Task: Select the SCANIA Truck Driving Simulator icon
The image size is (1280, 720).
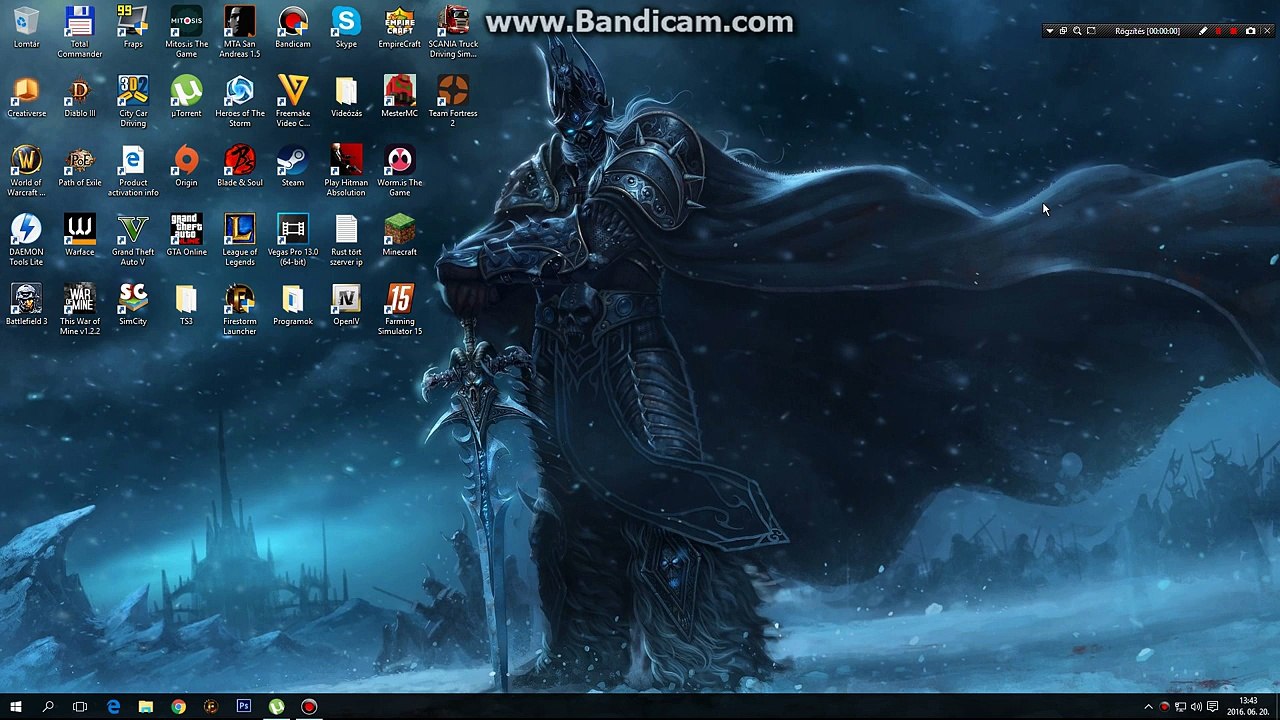Action: pyautogui.click(x=453, y=32)
